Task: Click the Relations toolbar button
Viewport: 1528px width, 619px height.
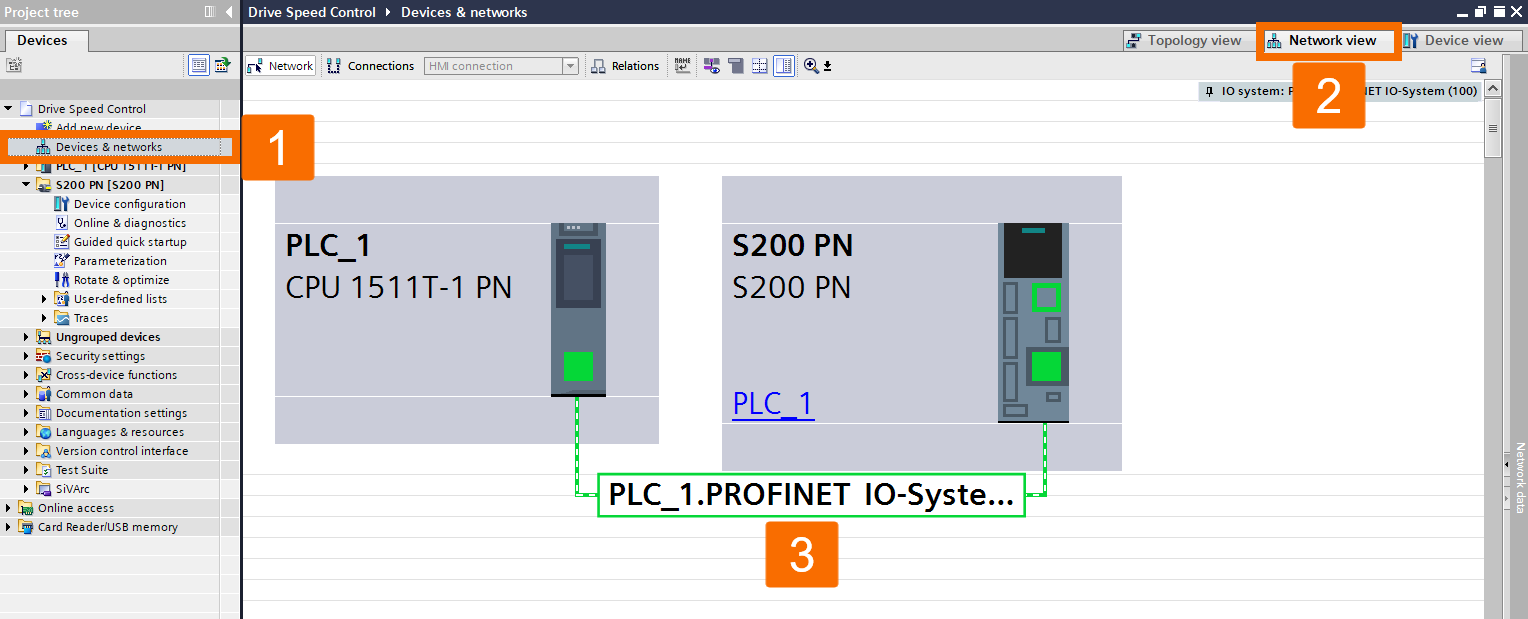Action: [625, 66]
